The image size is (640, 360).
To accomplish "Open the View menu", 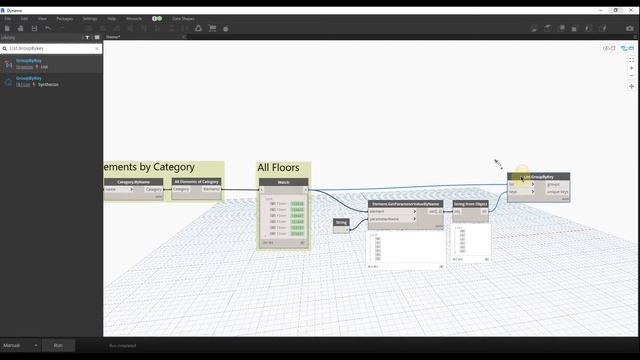I will tap(42, 19).
